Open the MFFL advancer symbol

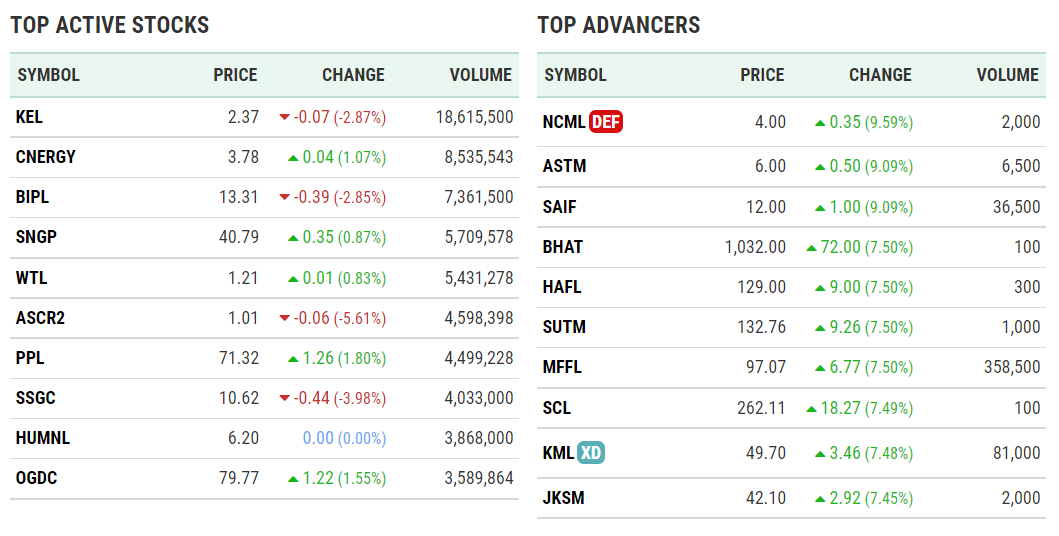563,367
